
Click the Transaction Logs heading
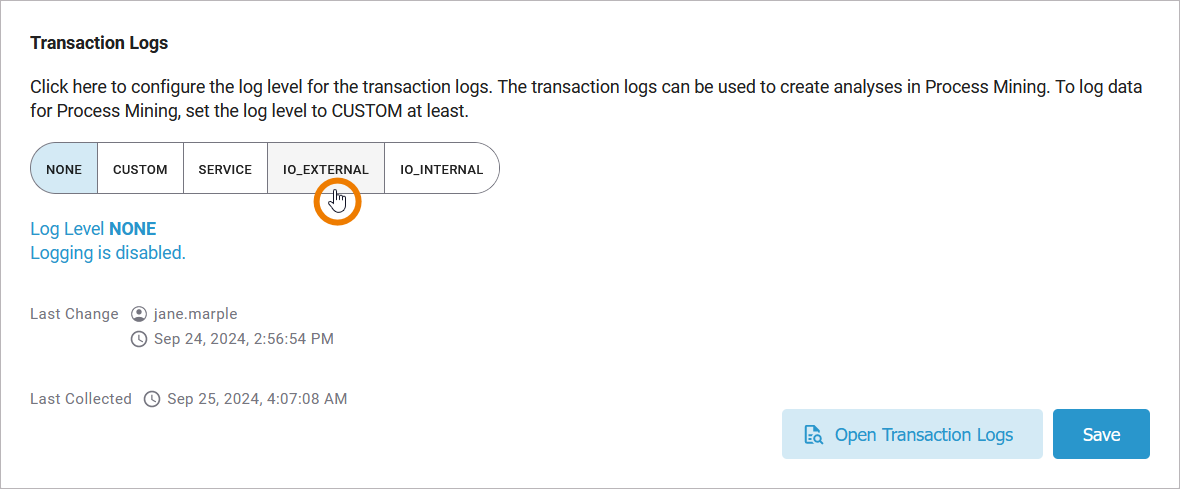99,43
